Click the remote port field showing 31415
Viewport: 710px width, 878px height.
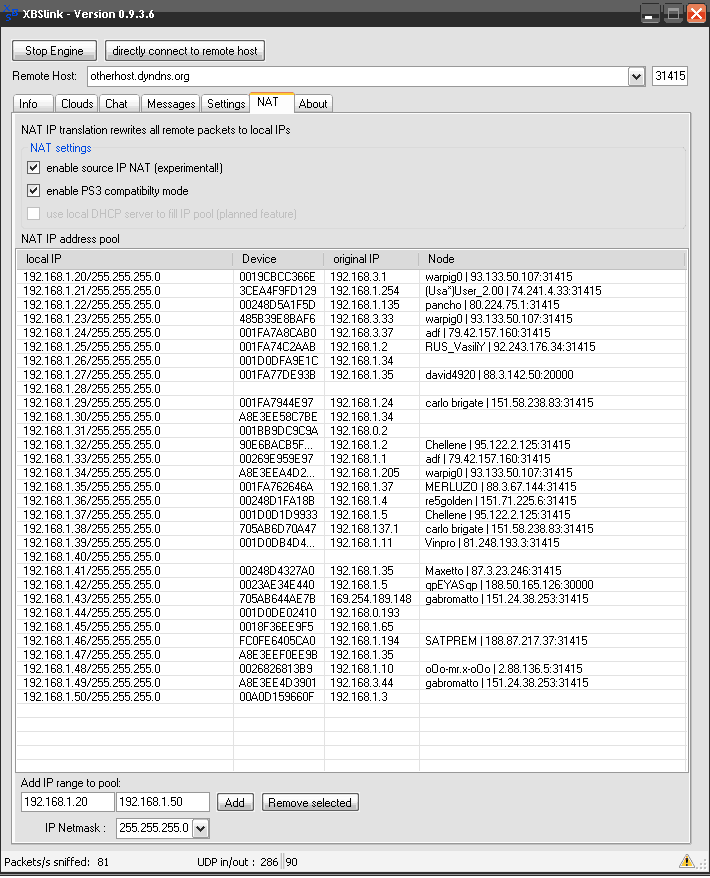tap(669, 76)
